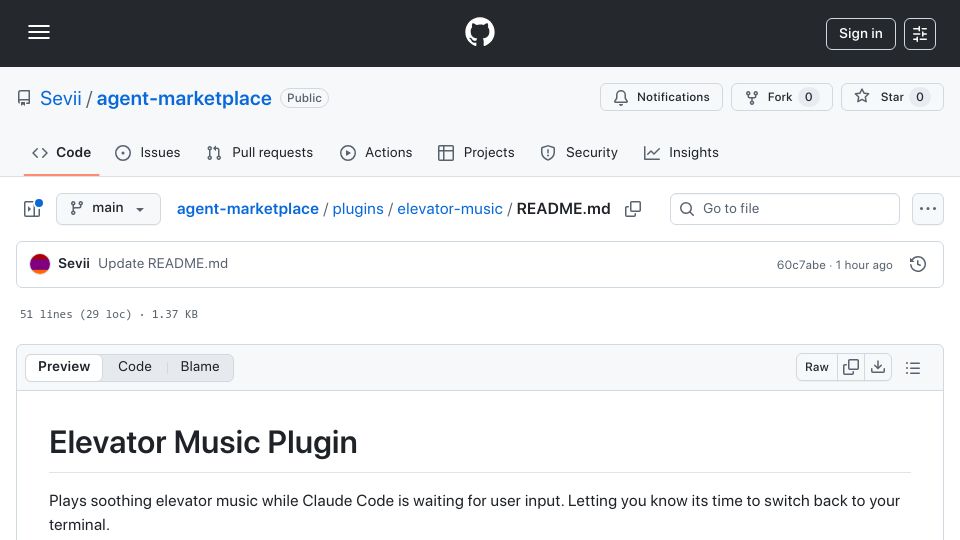The height and width of the screenshot is (540, 960).
Task: Go to the GitHub homepage logo
Action: click(479, 32)
